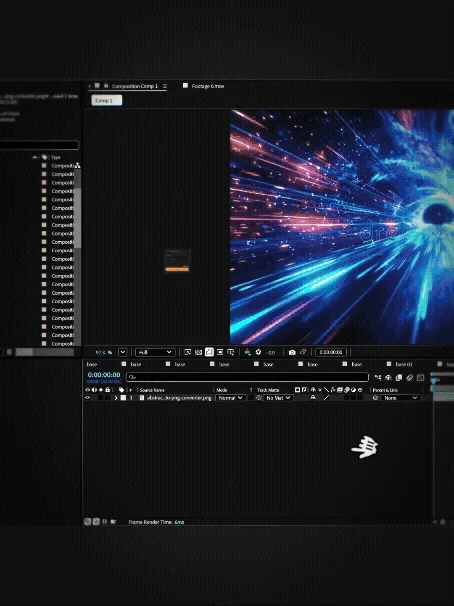The image size is (454, 606).
Task: Open the Normal blending mode dropdown
Action: pyautogui.click(x=230, y=398)
